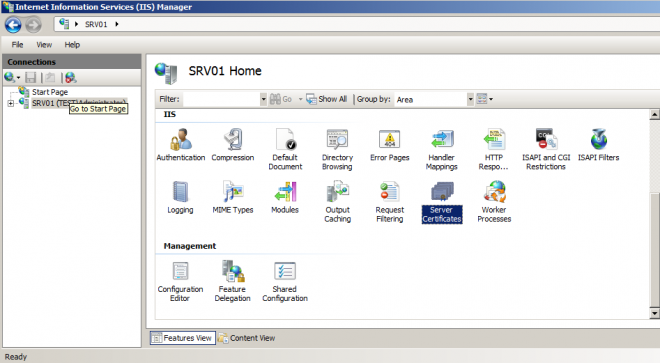
Task: Click the Show All button
Action: click(x=327, y=99)
